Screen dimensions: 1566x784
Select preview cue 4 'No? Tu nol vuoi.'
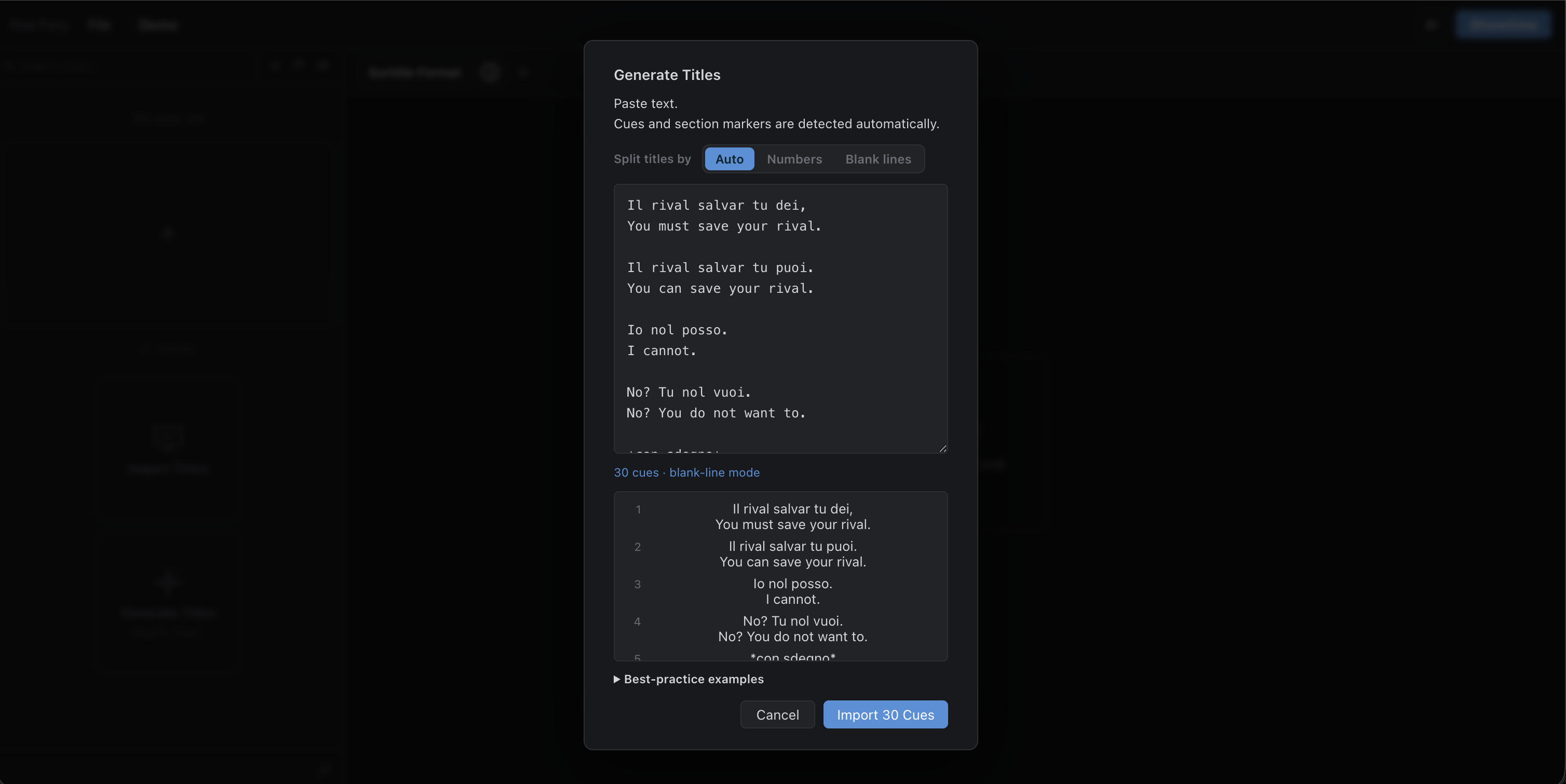point(780,628)
